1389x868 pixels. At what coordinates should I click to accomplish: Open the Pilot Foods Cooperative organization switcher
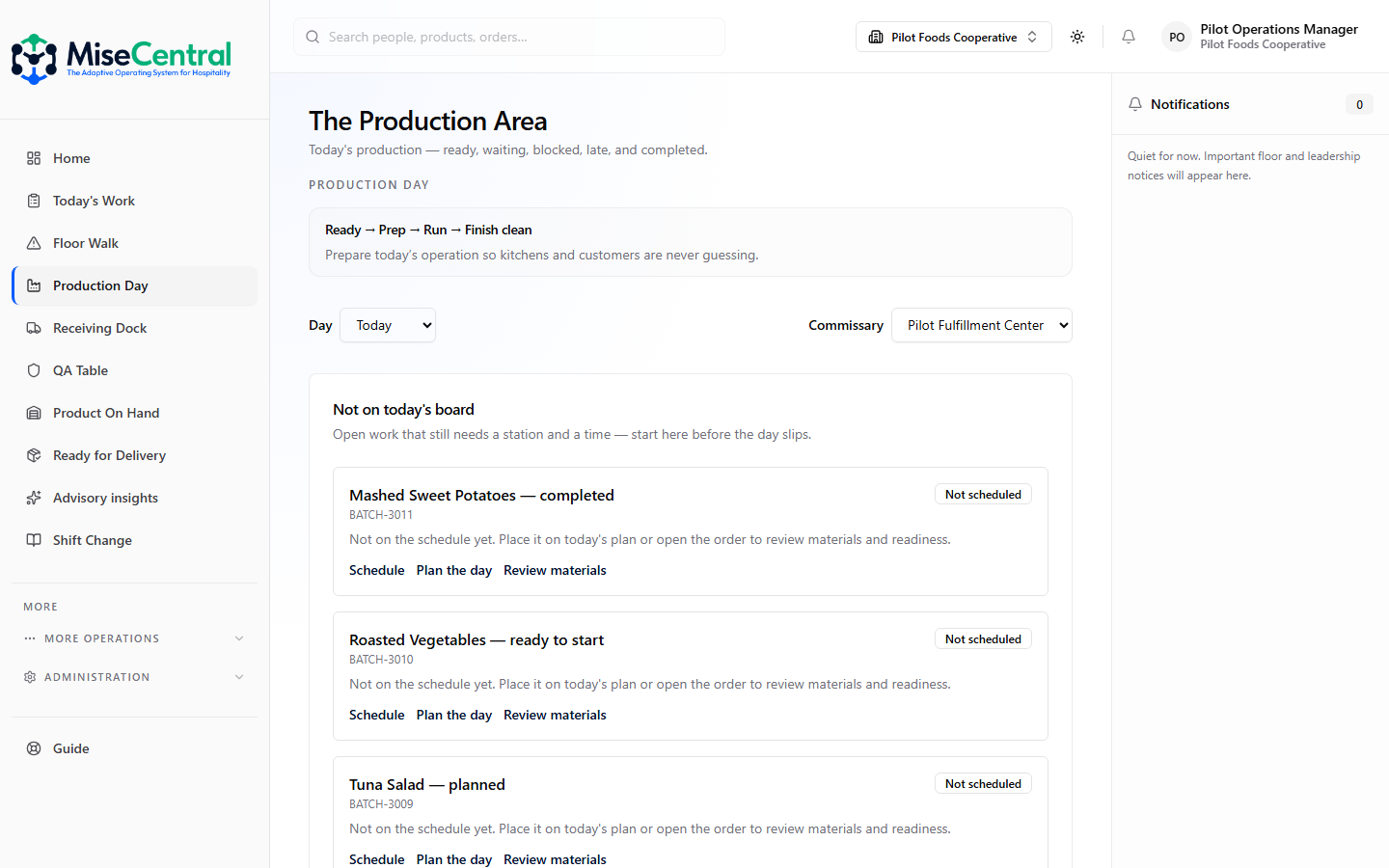pyautogui.click(x=954, y=37)
